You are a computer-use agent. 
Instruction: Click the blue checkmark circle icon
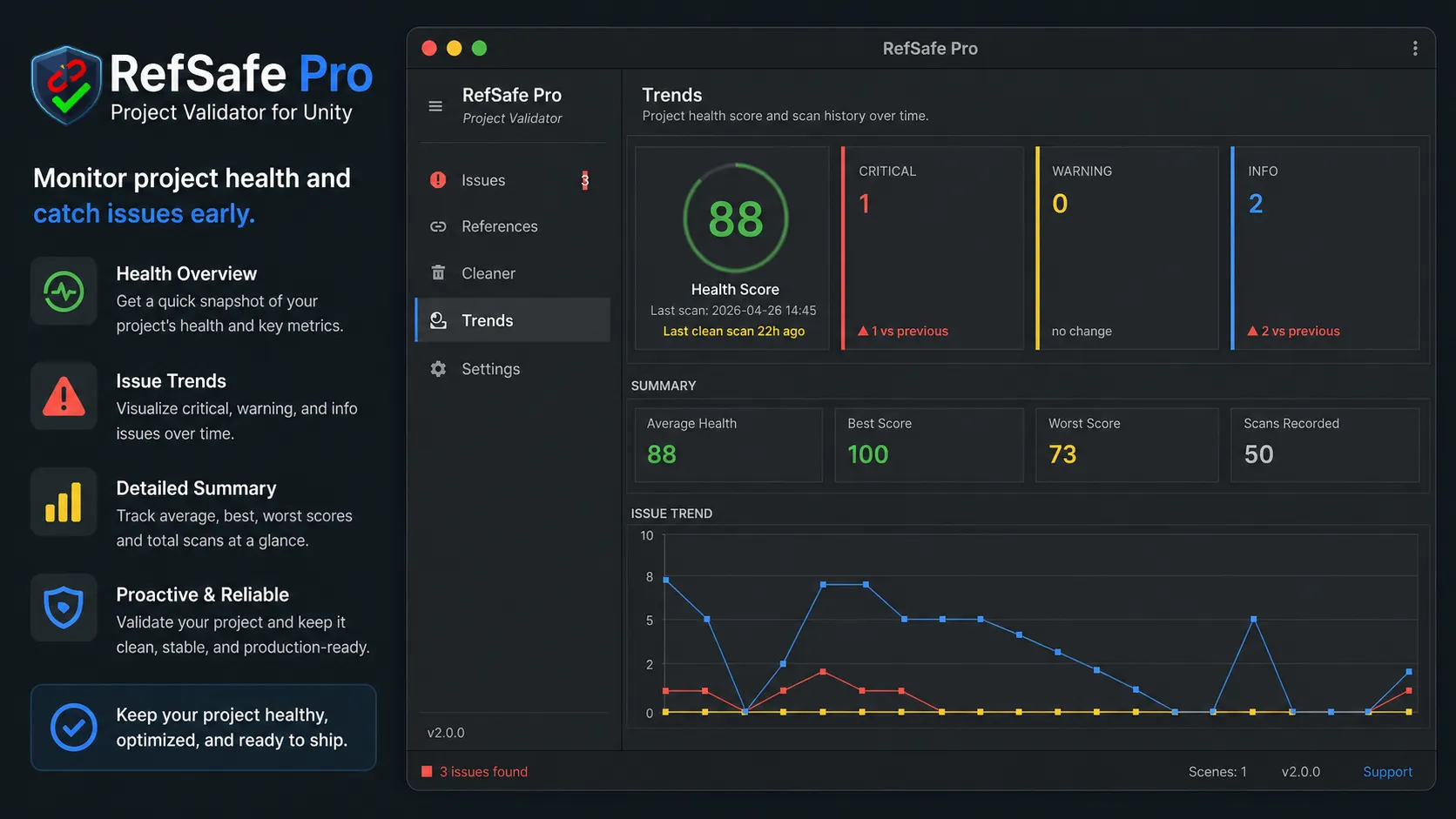[74, 727]
